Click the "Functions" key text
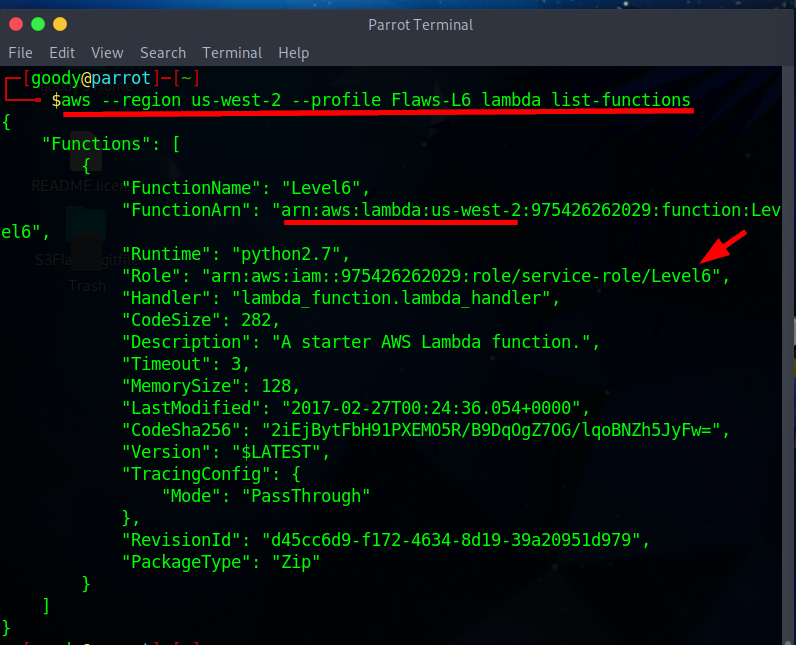Screen dimensions: 796x645 click(96, 144)
